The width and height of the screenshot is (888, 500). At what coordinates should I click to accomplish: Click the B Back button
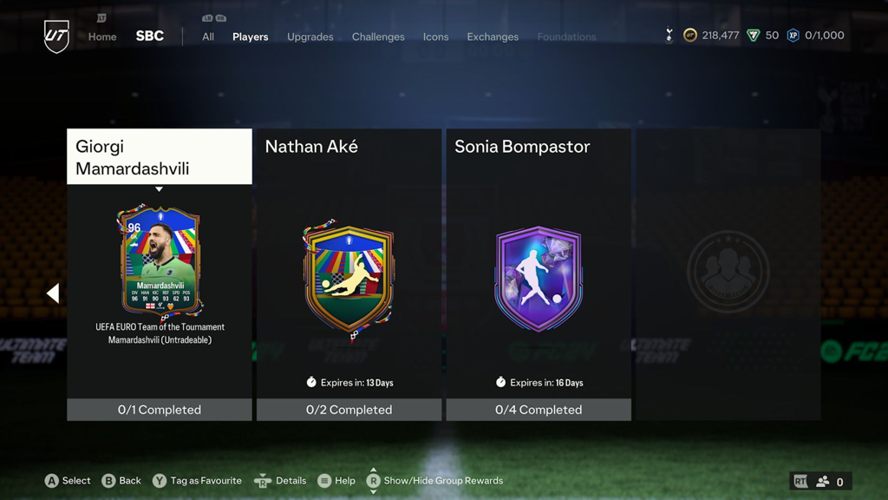point(121,481)
